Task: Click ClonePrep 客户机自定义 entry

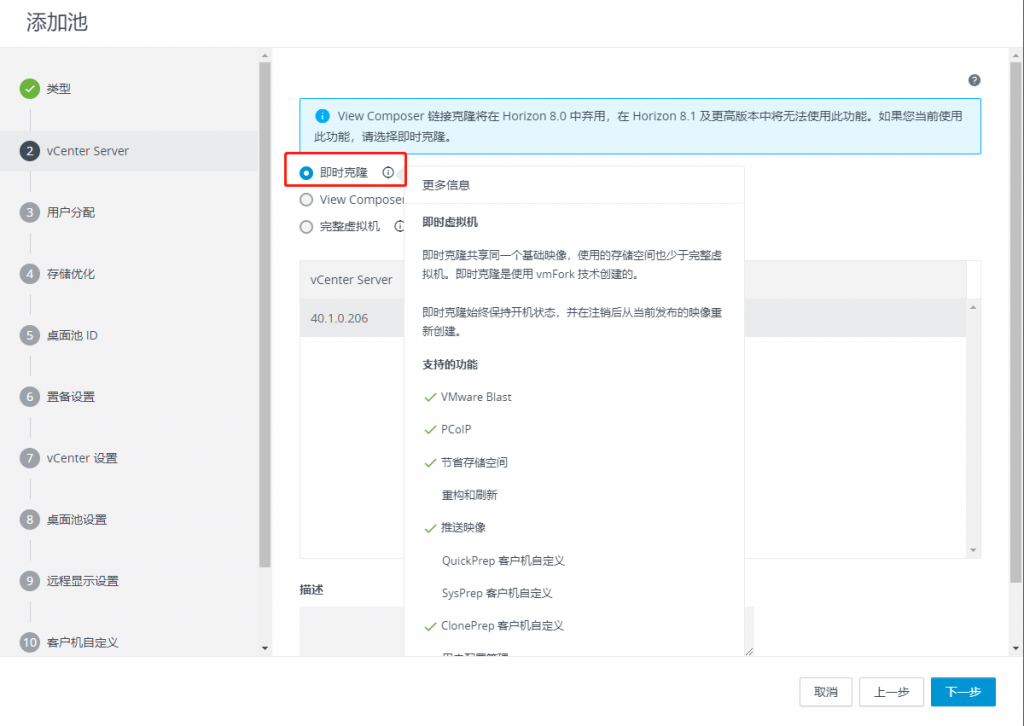Action: pyautogui.click(x=502, y=625)
